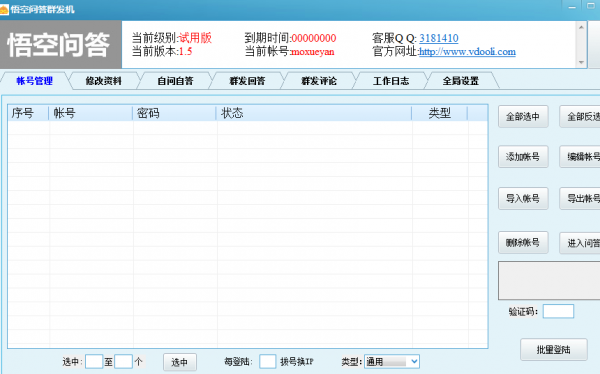Click the 进入问答 button
600x374 pixels.
pyautogui.click(x=580, y=243)
